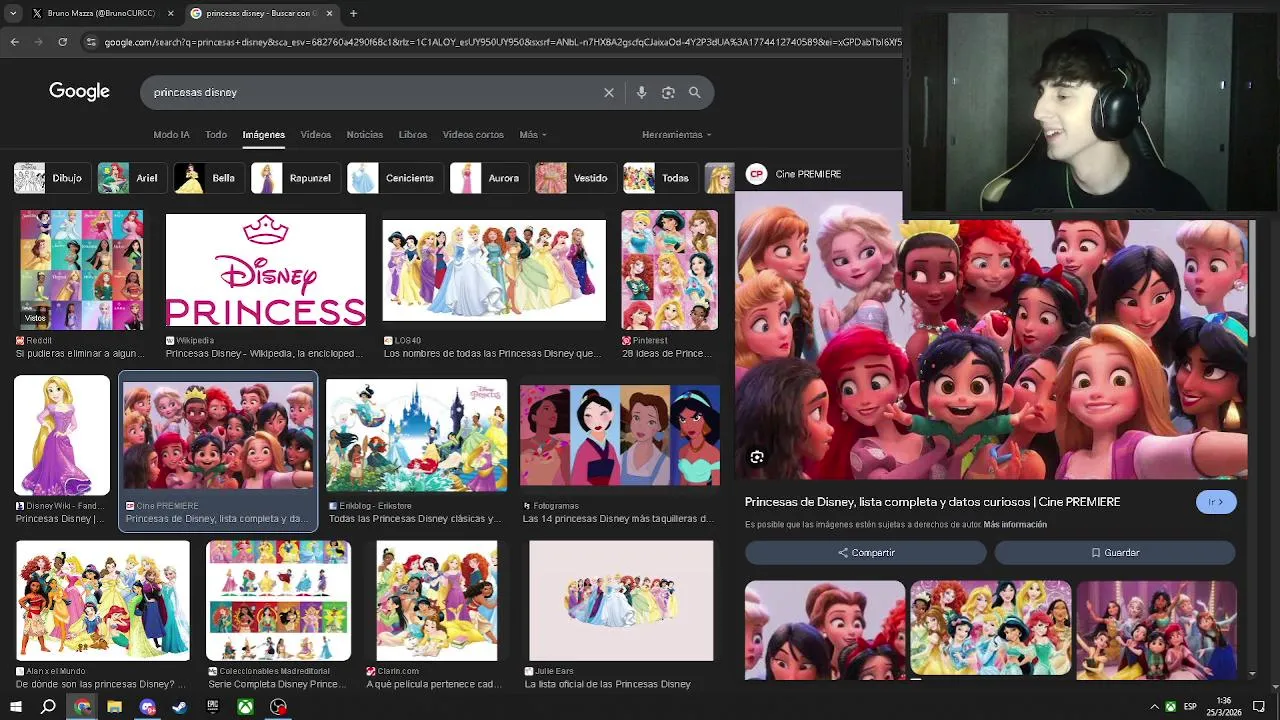This screenshot has width=1280, height=720.
Task: Click the Ir visit page button
Action: (x=1216, y=502)
